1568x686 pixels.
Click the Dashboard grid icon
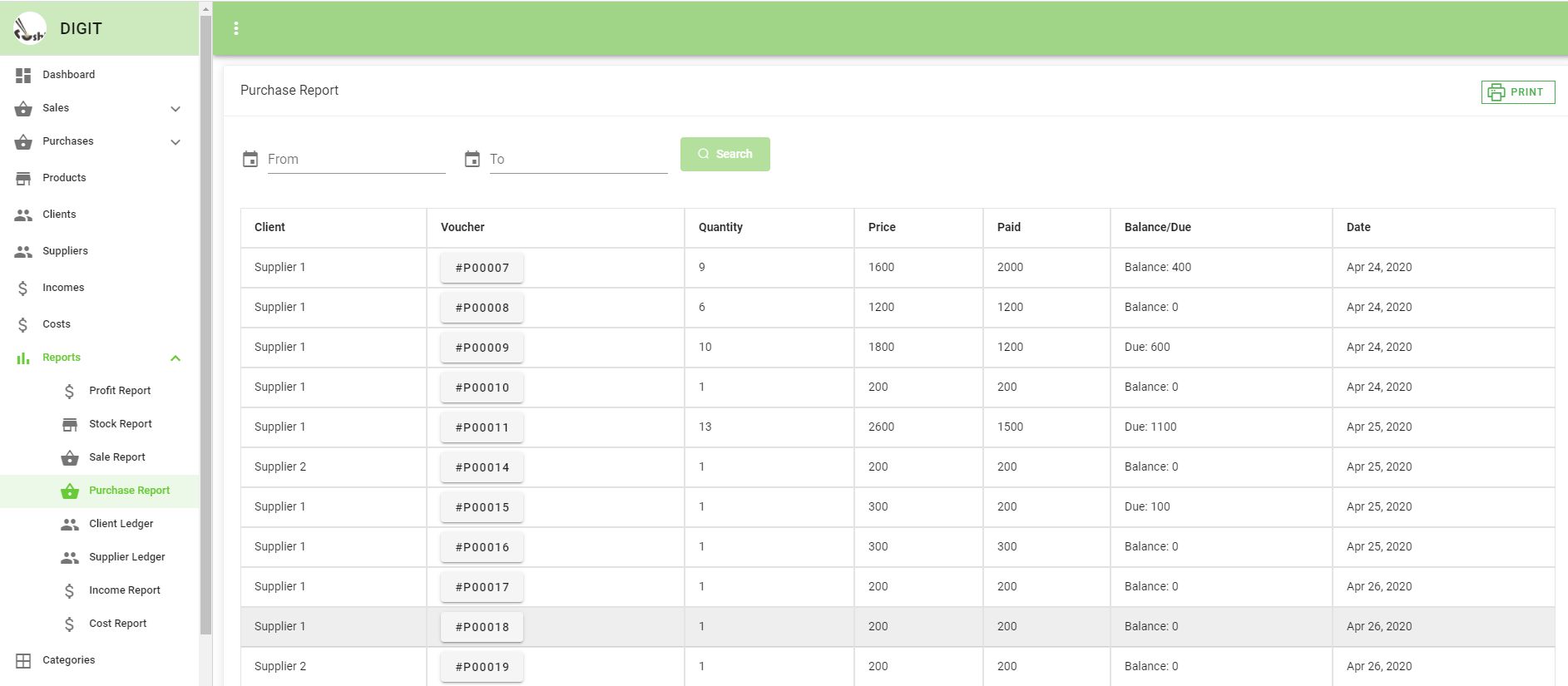23,75
